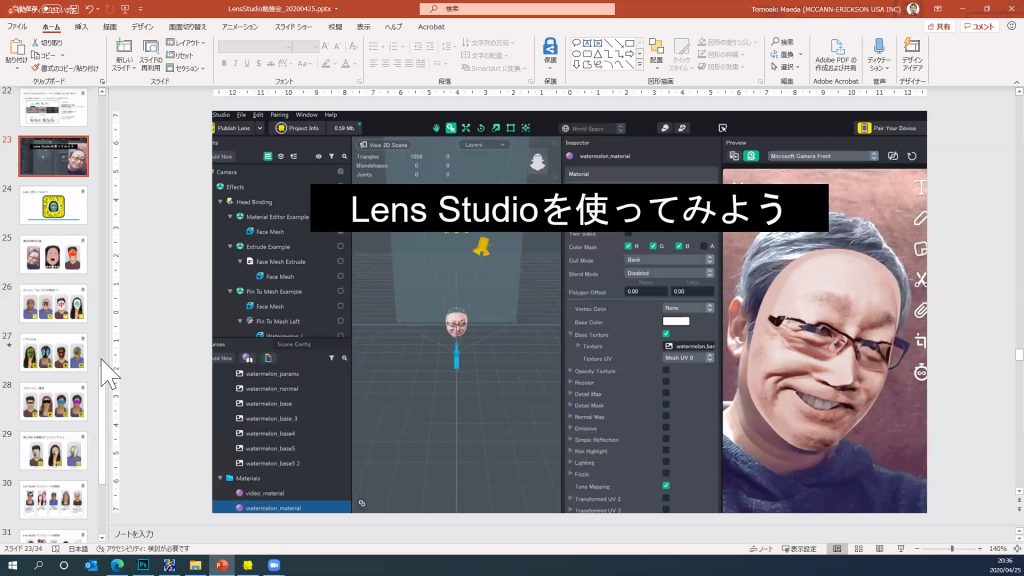Click the Paste (貼り付け) icon
The image size is (1024, 576).
click(16, 48)
